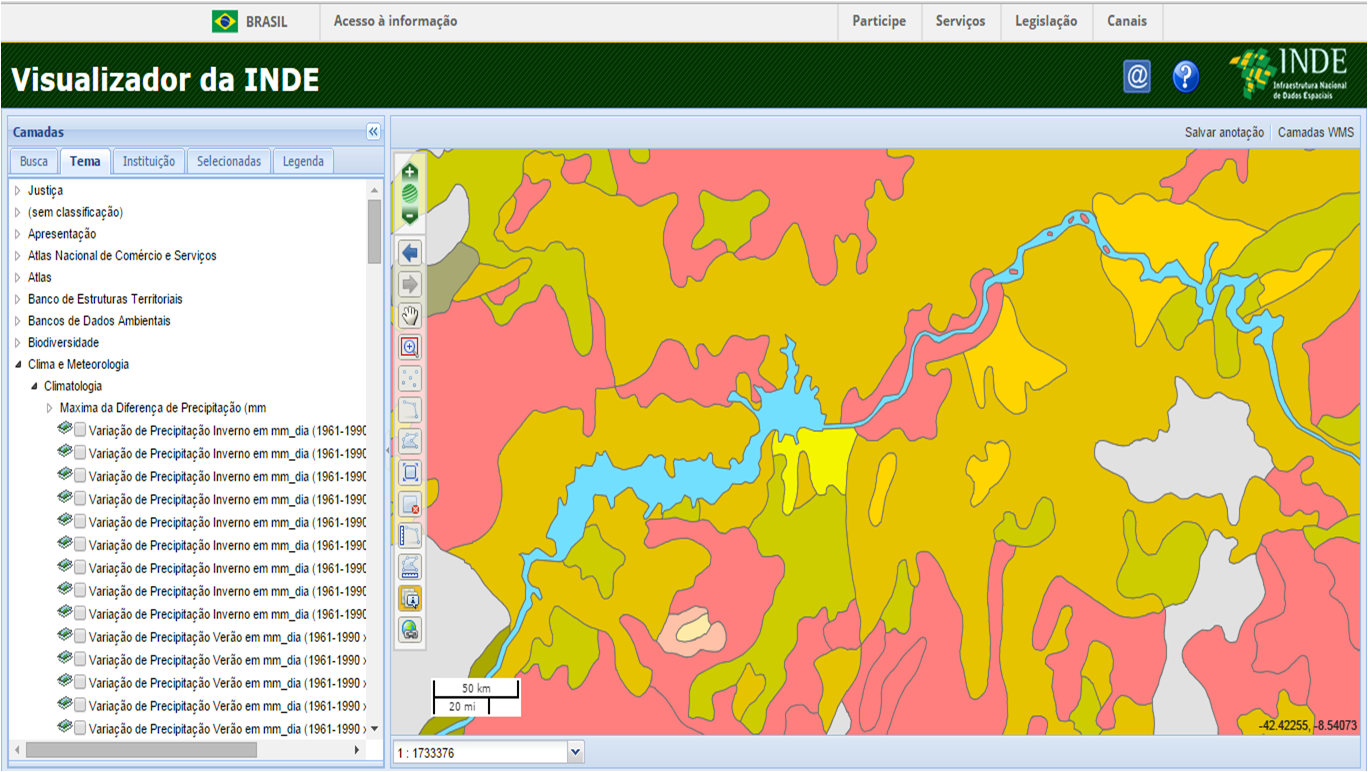Click the layer tree vertical scrollbar

pyautogui.click(x=374, y=231)
